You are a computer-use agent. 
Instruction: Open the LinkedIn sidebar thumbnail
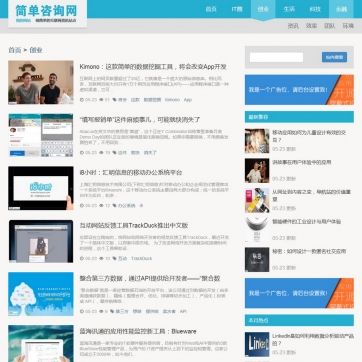click(x=257, y=344)
